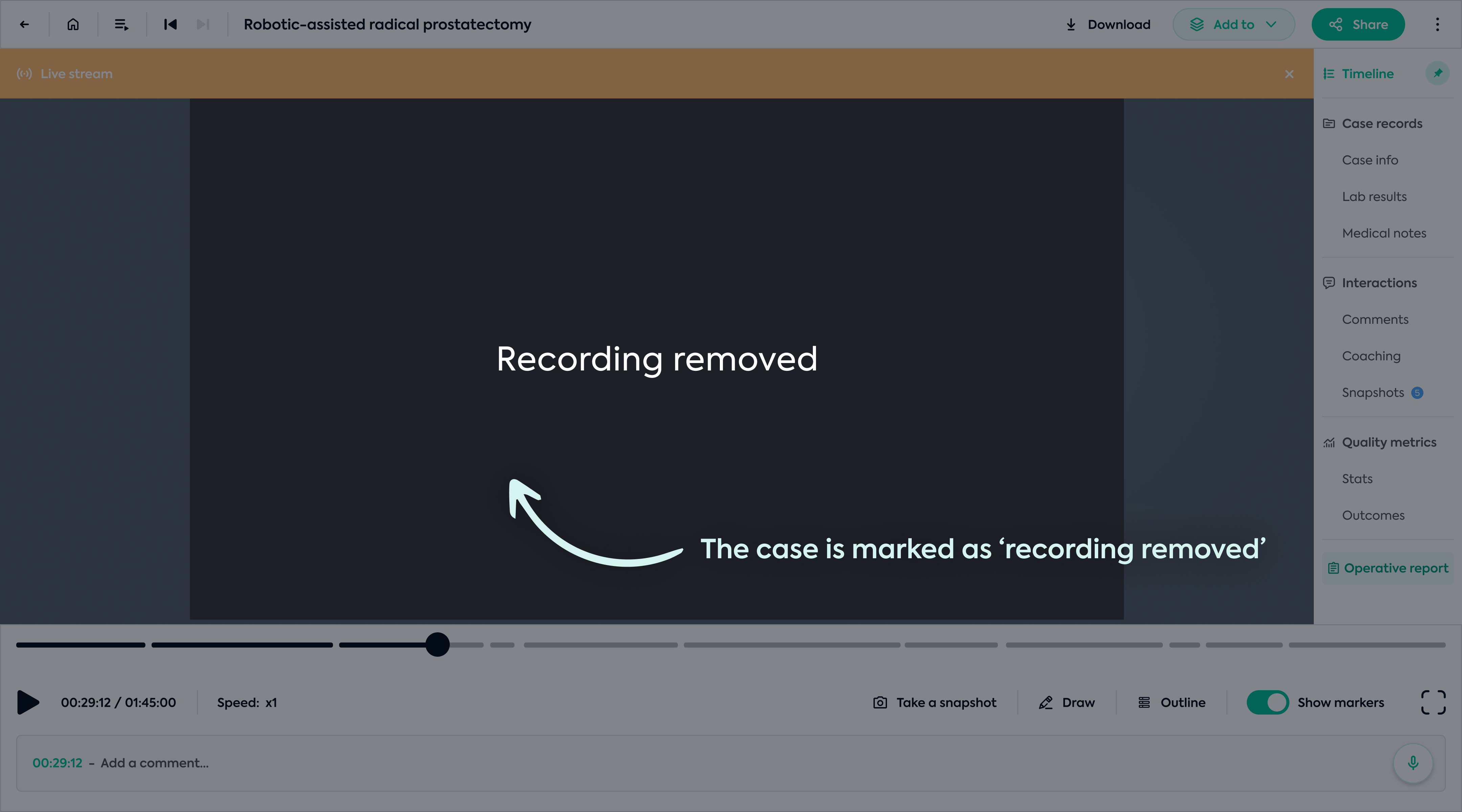This screenshot has height=812, width=1462.
Task: Jump to the second timeline segment
Action: 242,645
